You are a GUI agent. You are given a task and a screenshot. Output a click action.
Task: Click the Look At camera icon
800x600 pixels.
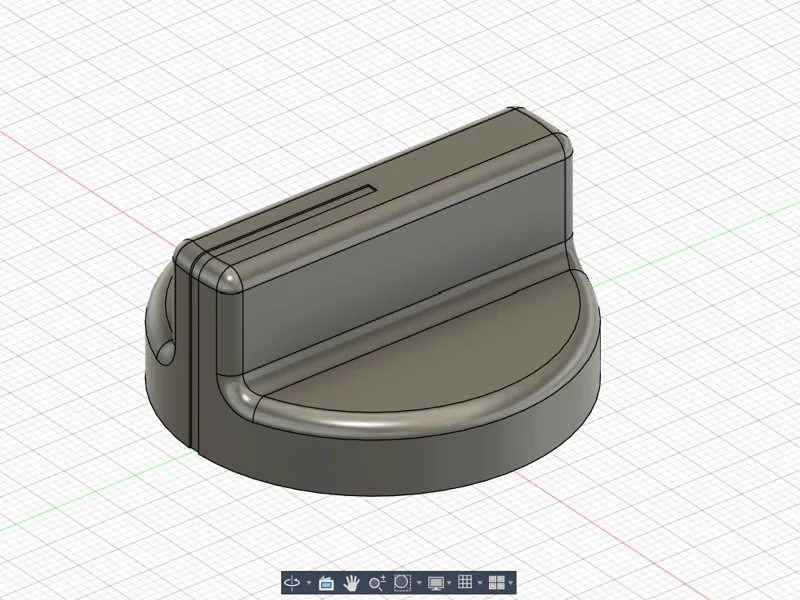coord(326,582)
